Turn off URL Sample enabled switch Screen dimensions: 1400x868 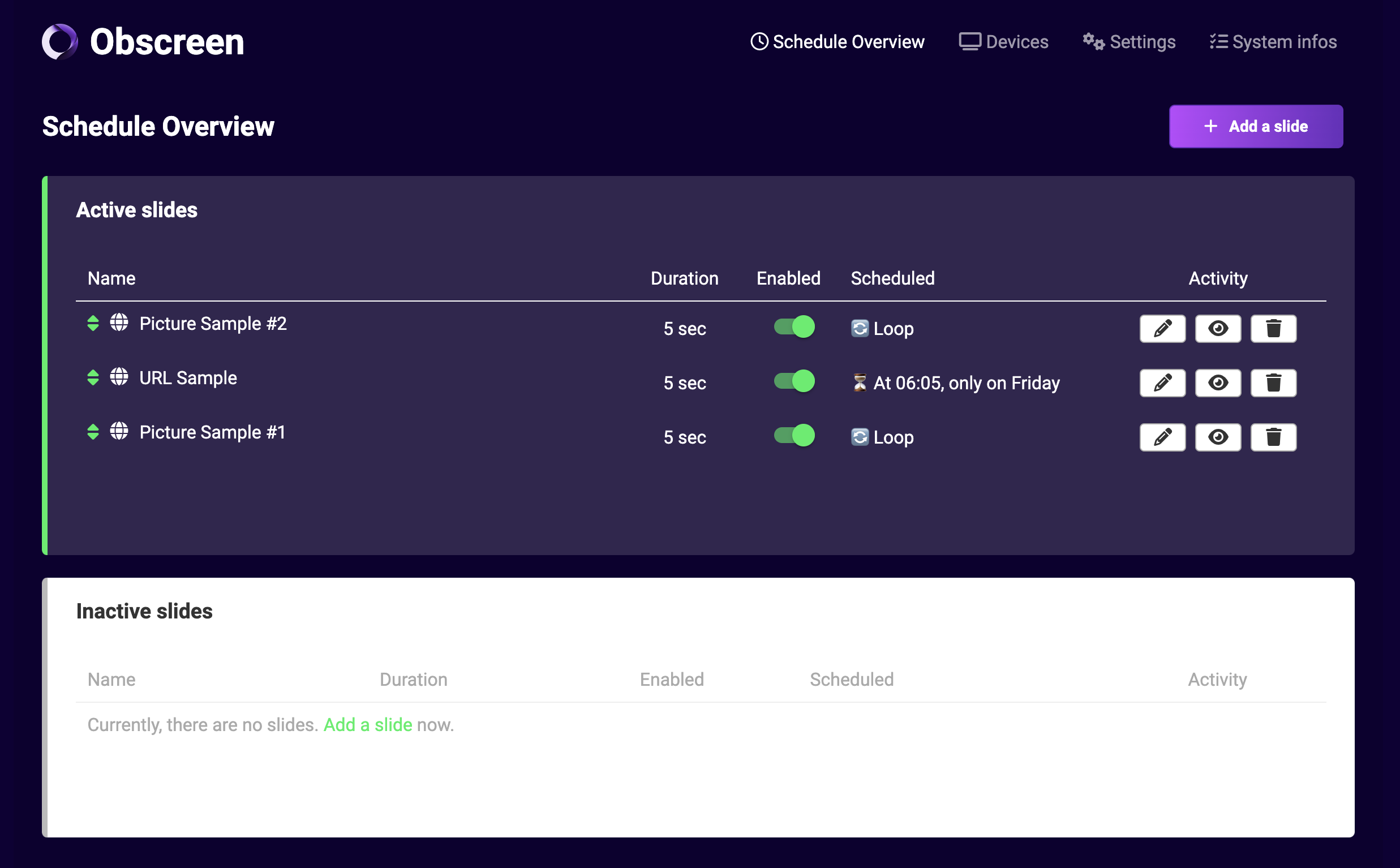pos(794,381)
